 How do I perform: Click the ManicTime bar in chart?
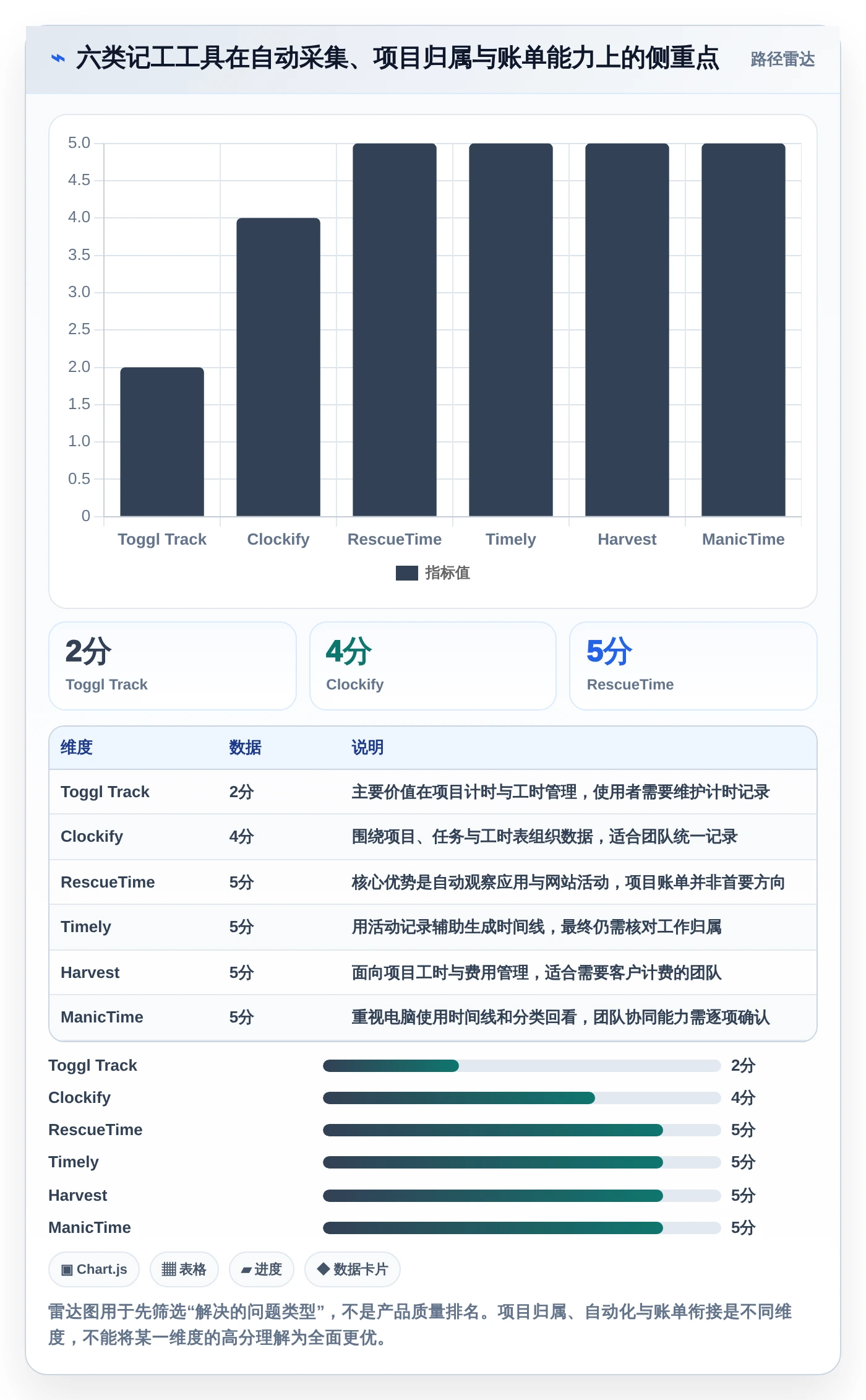pyautogui.click(x=744, y=330)
